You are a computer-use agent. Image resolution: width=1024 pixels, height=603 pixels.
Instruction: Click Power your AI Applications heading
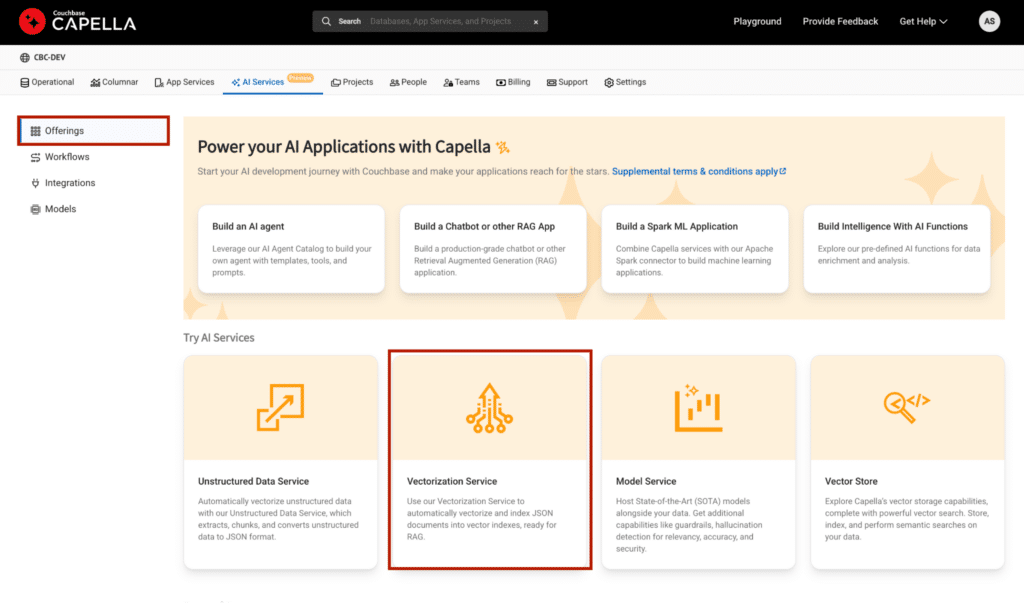pos(344,147)
